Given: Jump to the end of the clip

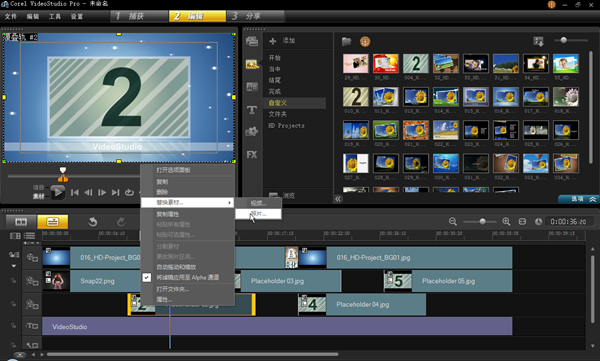Looking at the screenshot, I should 115,192.
